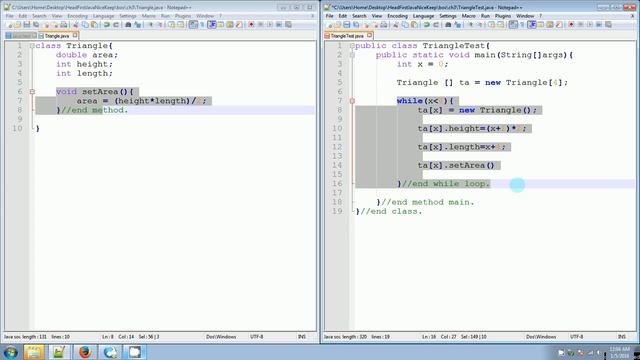Open File menu in the Triangle.java window

pos(10,16)
